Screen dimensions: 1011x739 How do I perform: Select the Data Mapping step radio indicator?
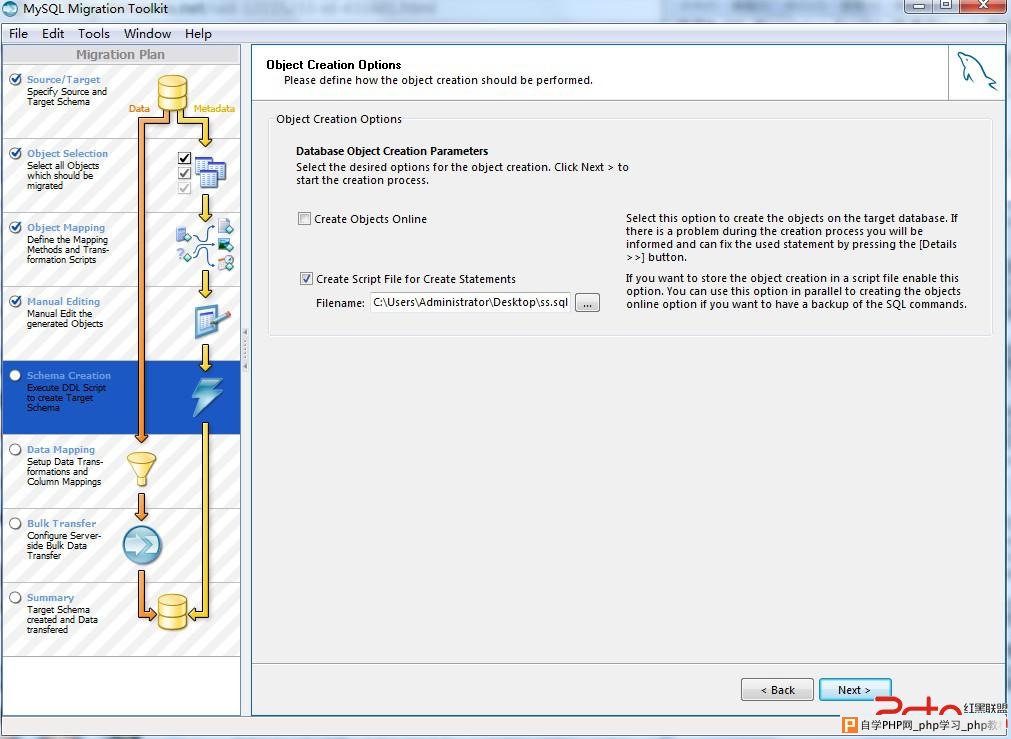pyautogui.click(x=15, y=449)
